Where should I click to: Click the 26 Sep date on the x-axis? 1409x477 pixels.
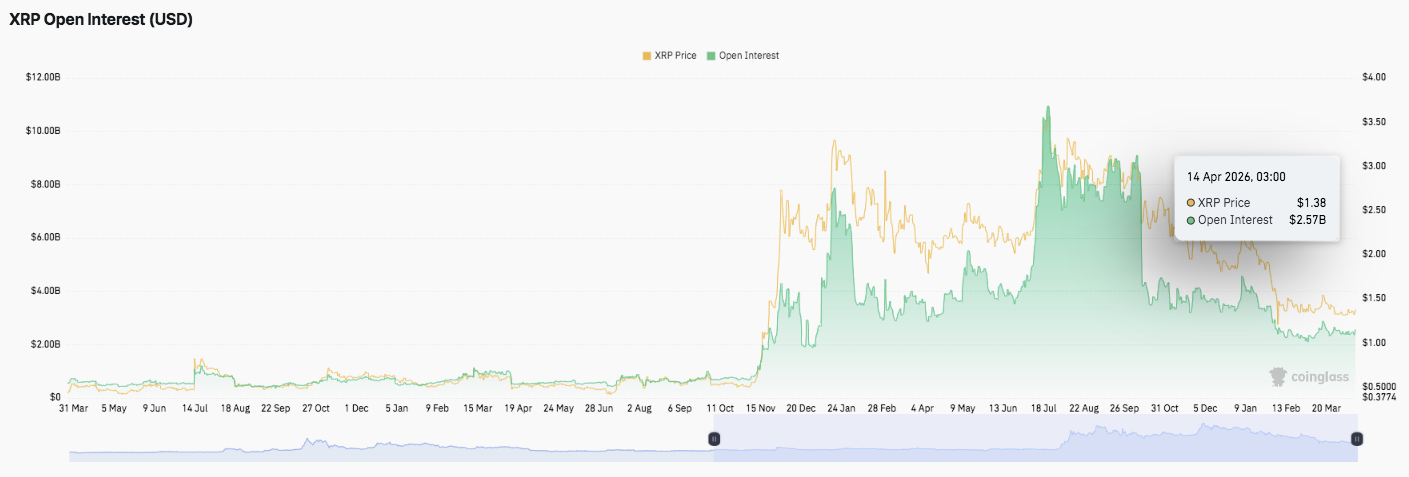[1124, 408]
